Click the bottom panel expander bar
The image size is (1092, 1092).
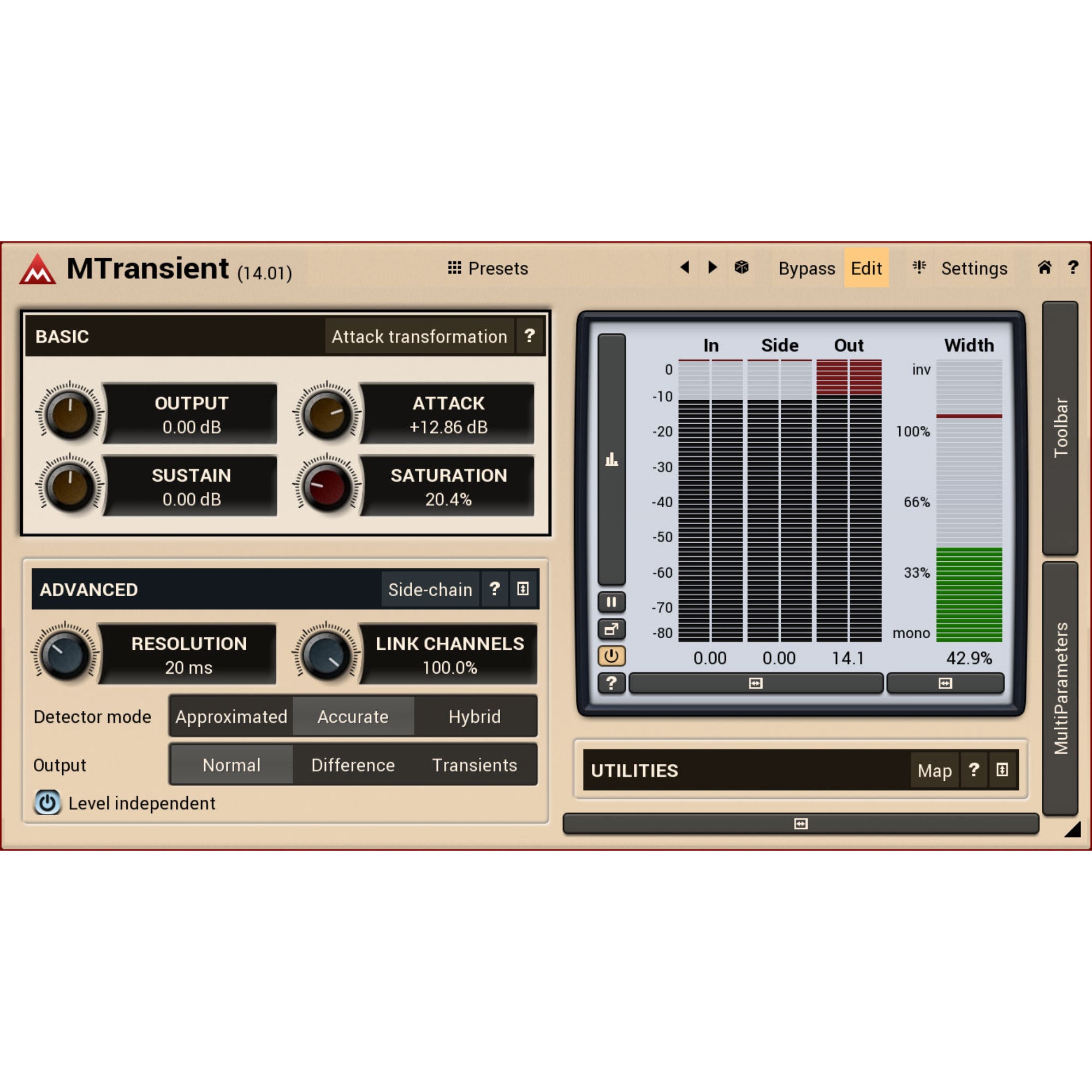click(801, 823)
